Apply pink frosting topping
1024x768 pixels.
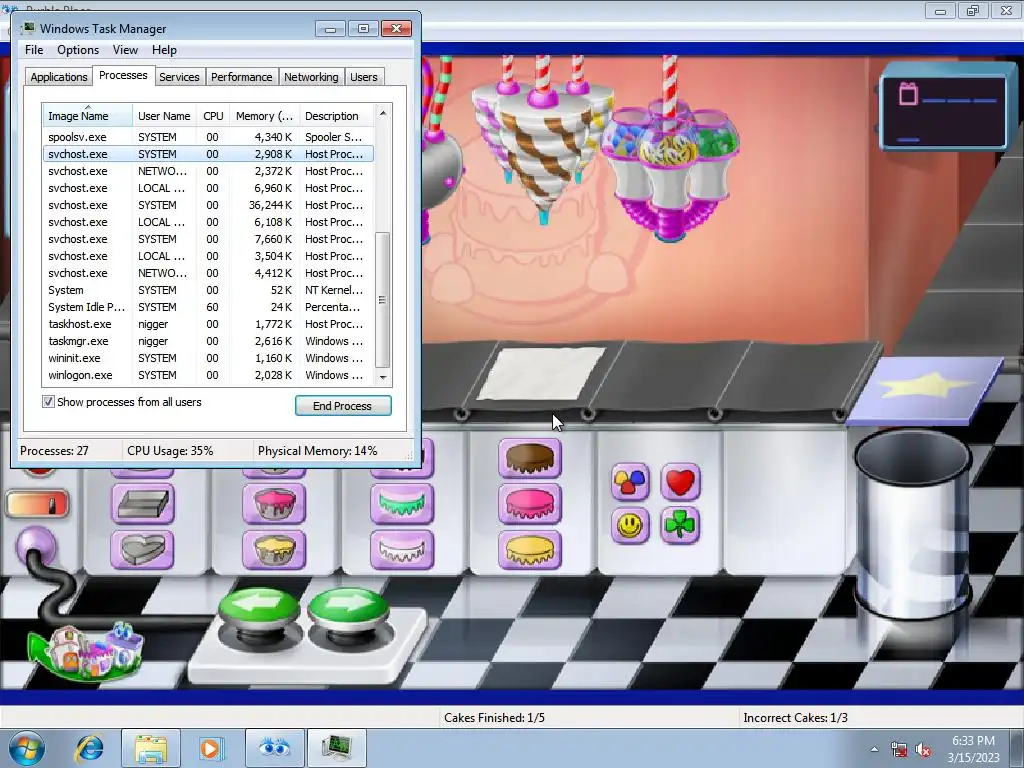click(530, 504)
